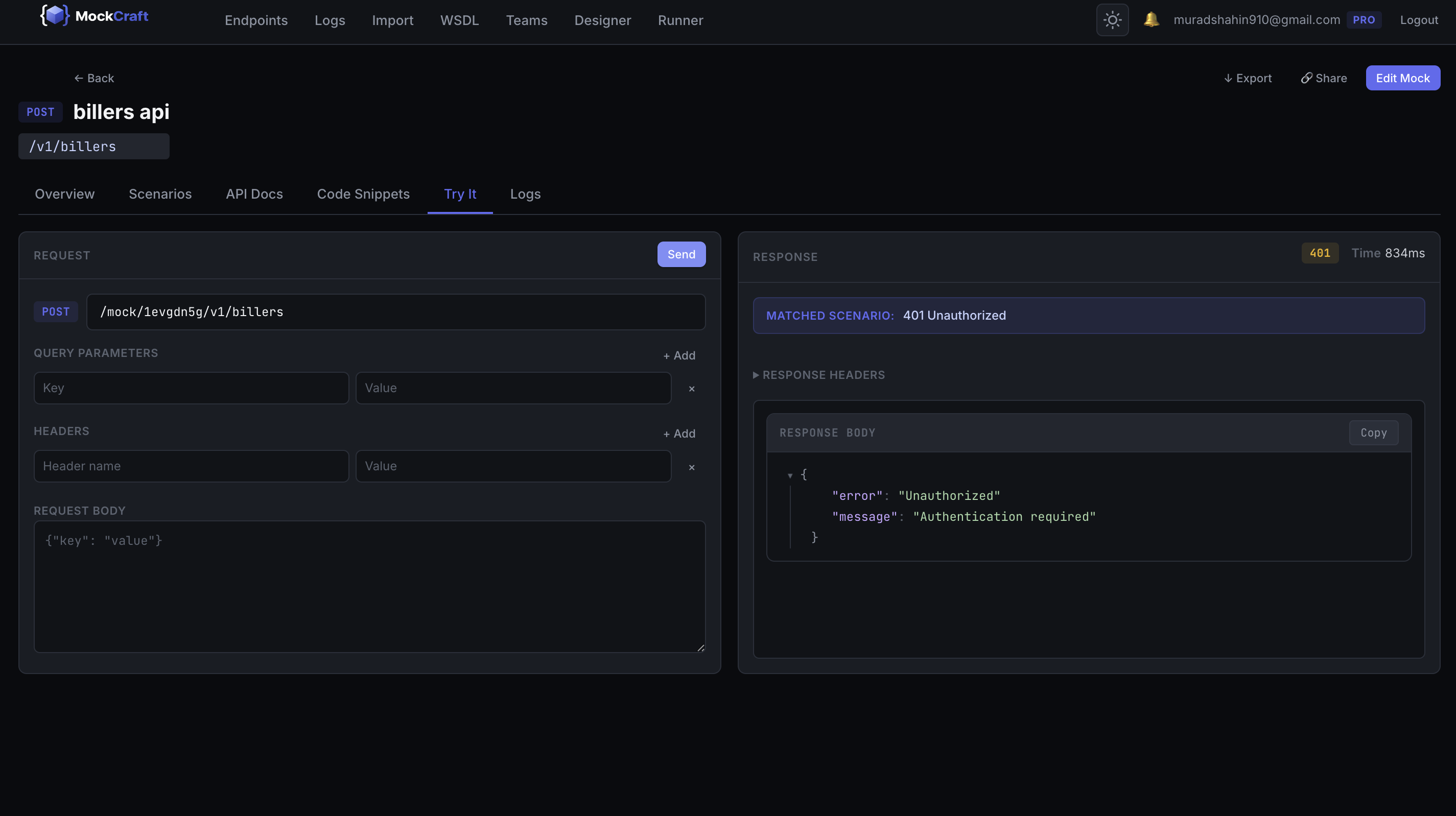The height and width of the screenshot is (816, 1456).
Task: Click the Share link button
Action: point(1324,78)
